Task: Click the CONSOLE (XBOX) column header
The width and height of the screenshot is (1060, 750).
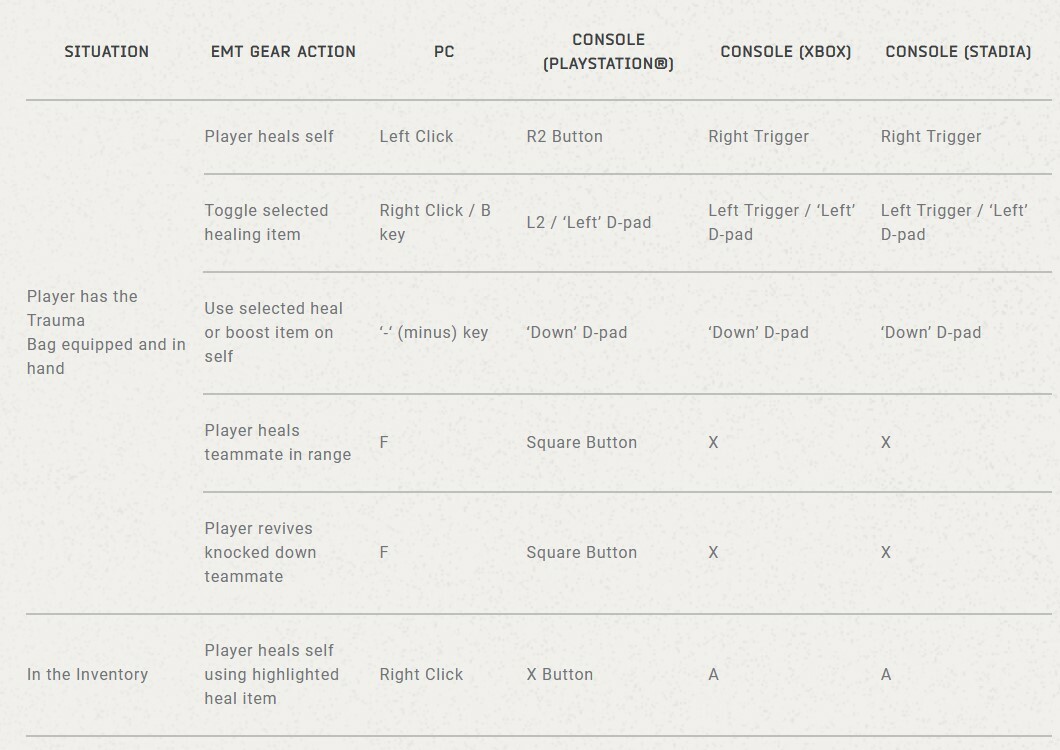Action: point(786,51)
